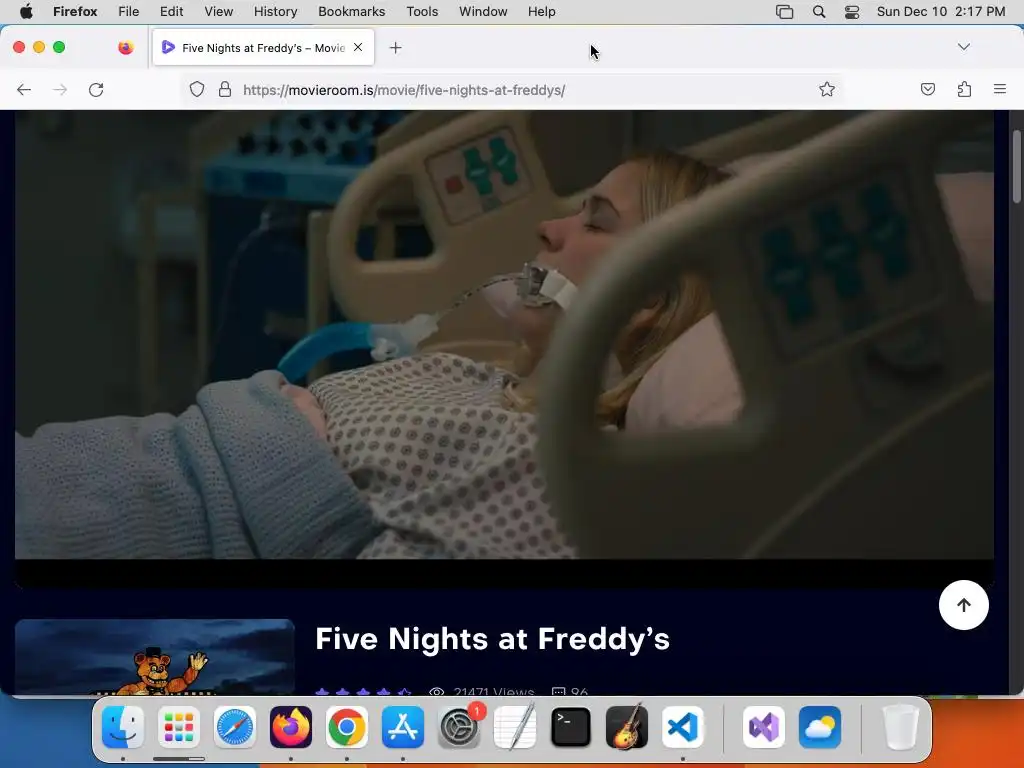Open Visual Studio from the Dock
The width and height of the screenshot is (1024, 768).
763,727
